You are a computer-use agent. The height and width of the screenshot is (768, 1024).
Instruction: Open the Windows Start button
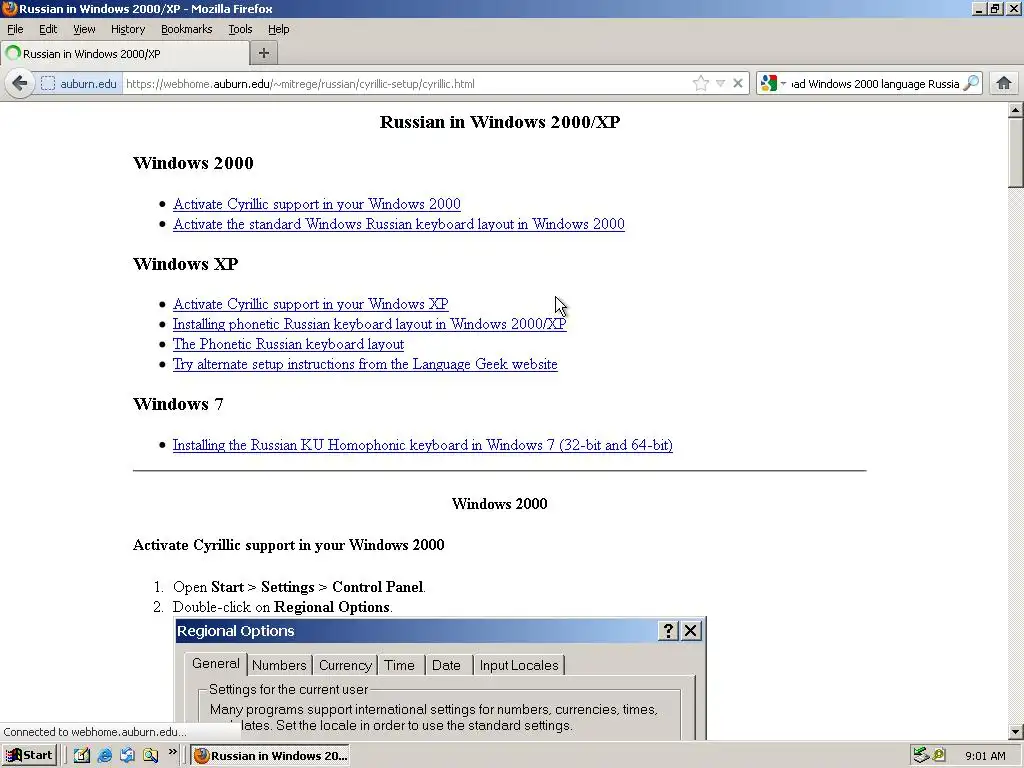[x=29, y=756]
